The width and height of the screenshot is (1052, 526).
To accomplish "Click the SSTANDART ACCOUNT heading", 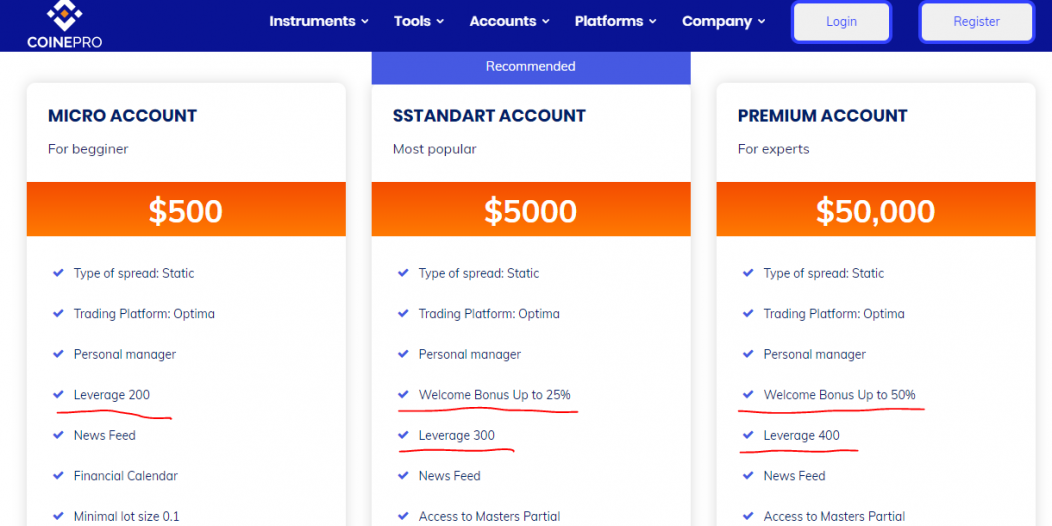I will click(489, 116).
